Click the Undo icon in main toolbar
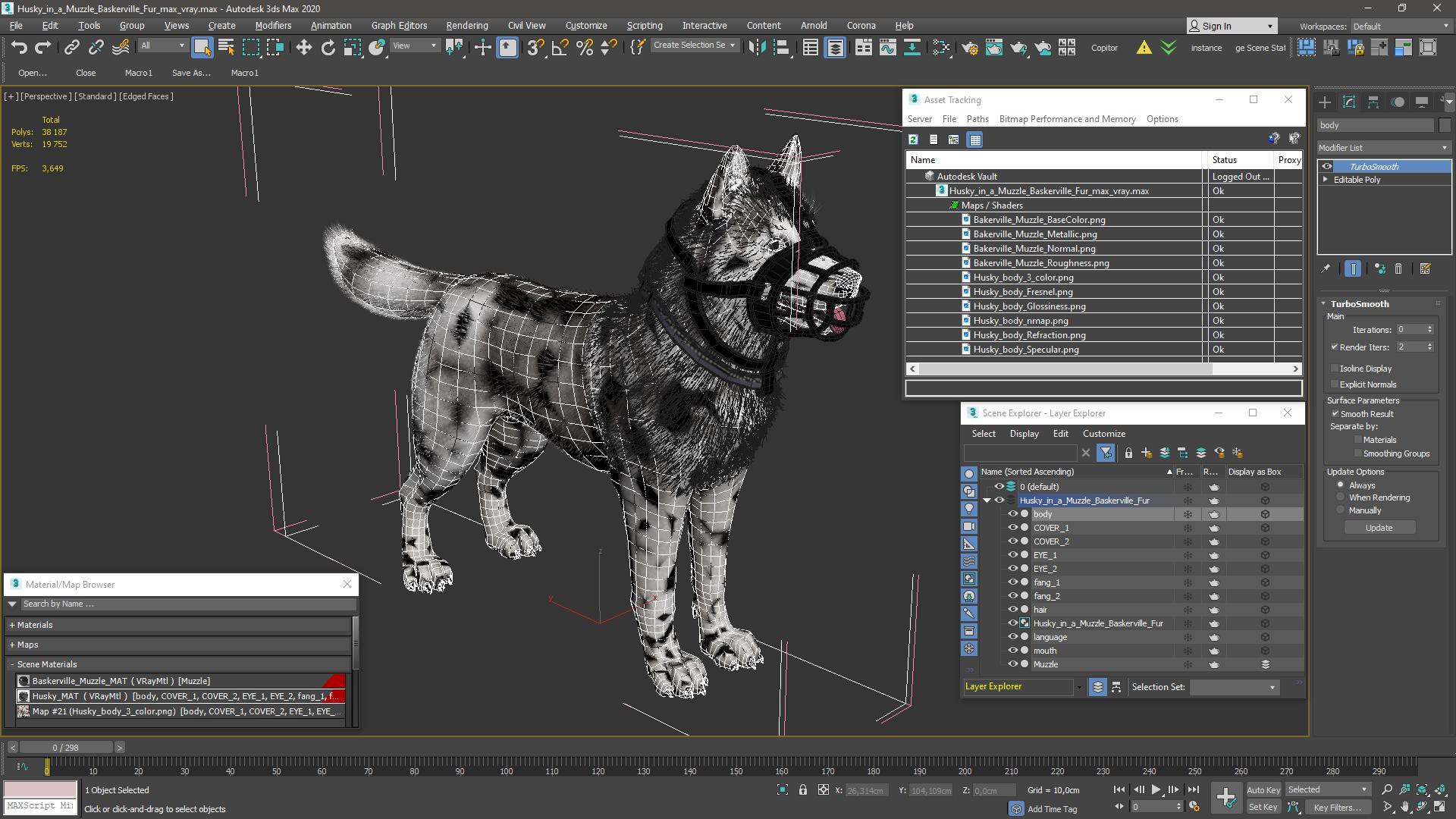The image size is (1456, 819). [x=18, y=47]
